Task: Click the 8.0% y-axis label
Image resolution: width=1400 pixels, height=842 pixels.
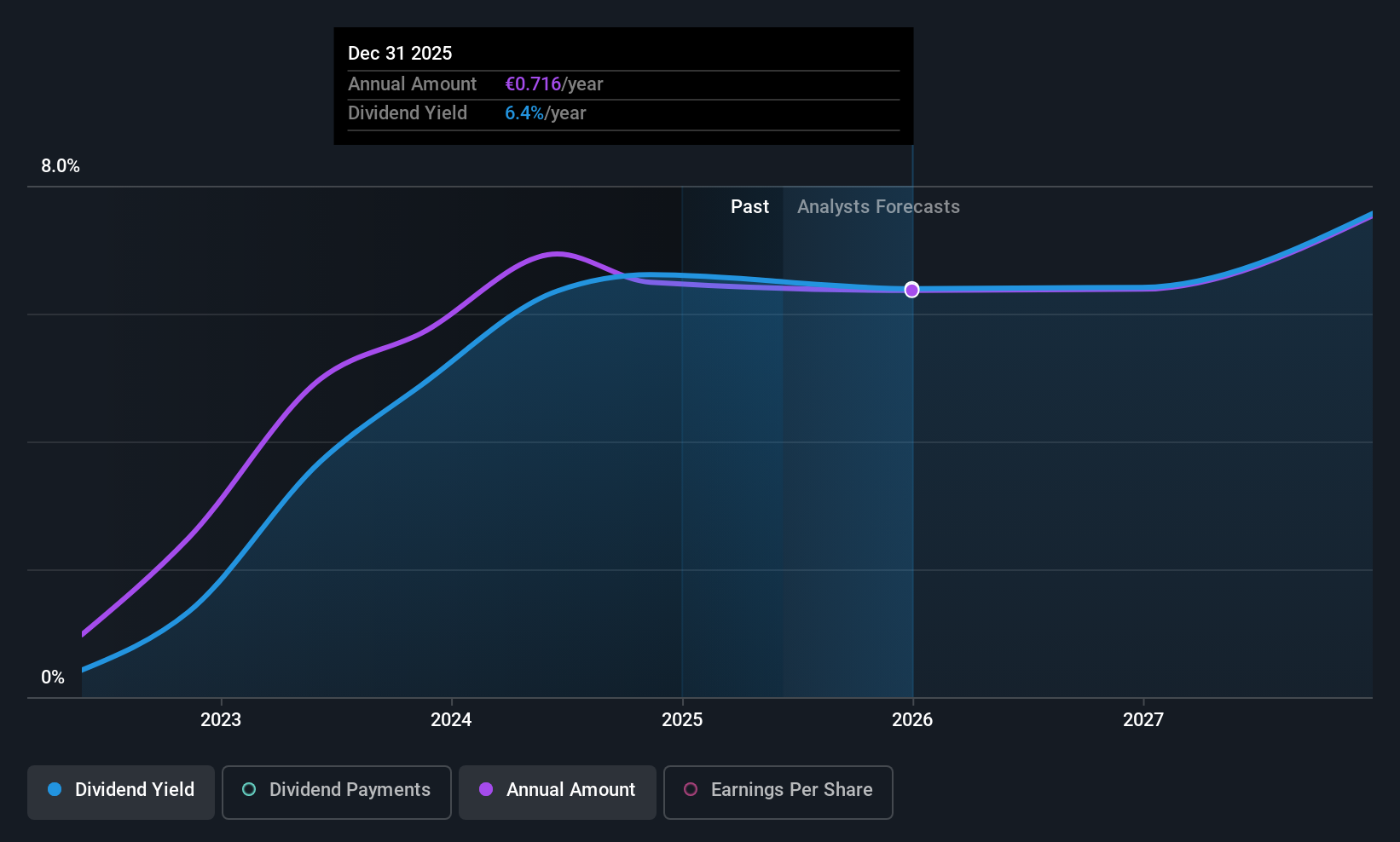Action: click(61, 165)
